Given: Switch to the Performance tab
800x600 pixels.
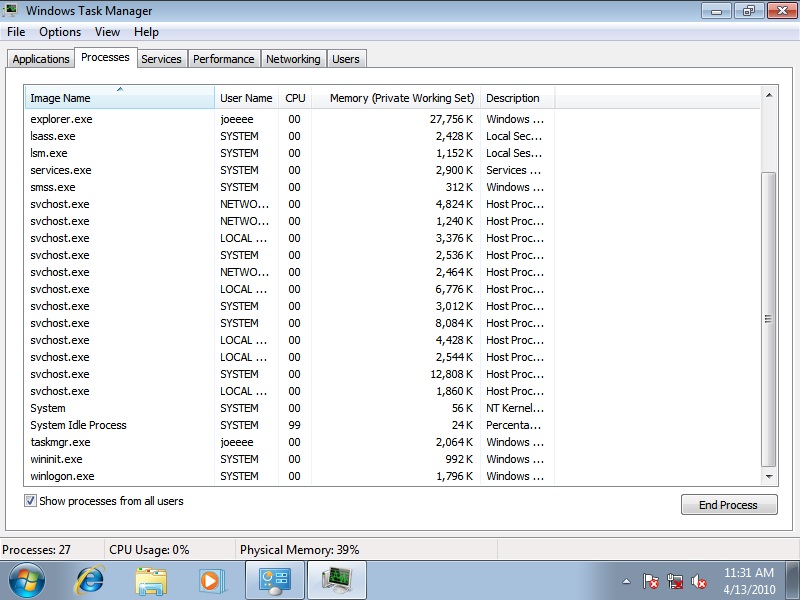Looking at the screenshot, I should (x=223, y=59).
